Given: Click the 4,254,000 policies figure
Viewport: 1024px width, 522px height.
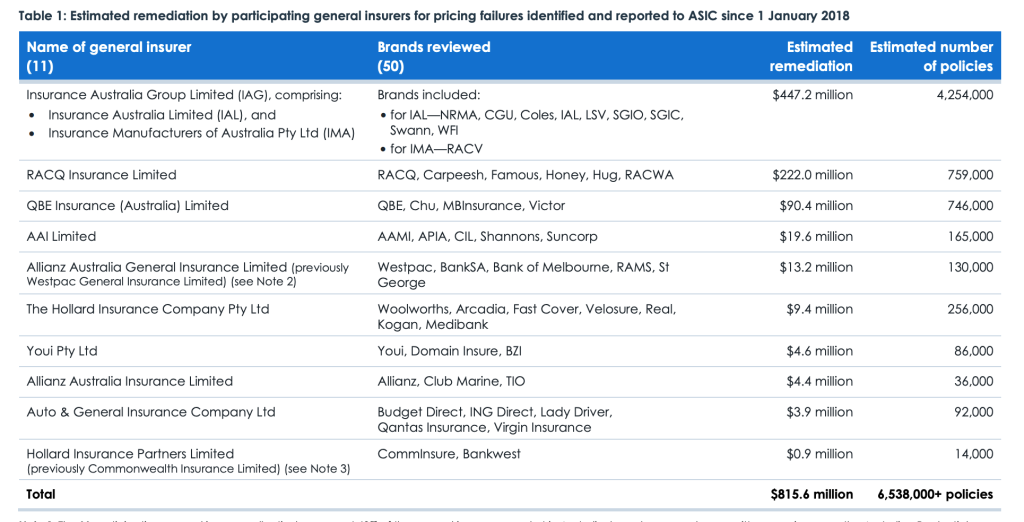Looking at the screenshot, I should pyautogui.click(x=963, y=95).
